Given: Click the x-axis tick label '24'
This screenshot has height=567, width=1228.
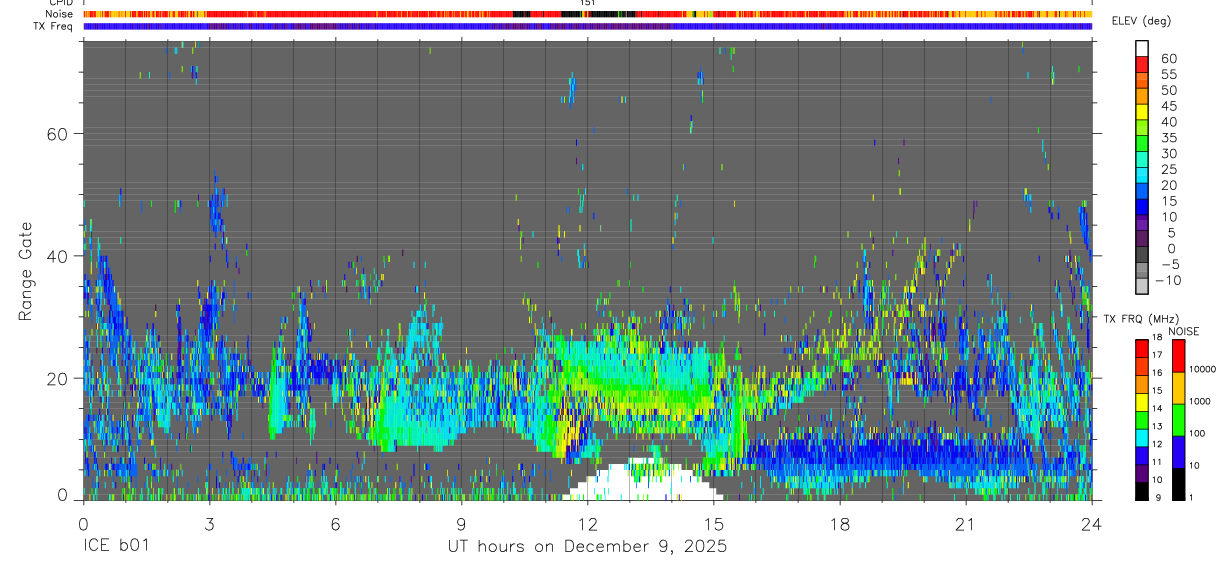Looking at the screenshot, I should tap(1091, 524).
